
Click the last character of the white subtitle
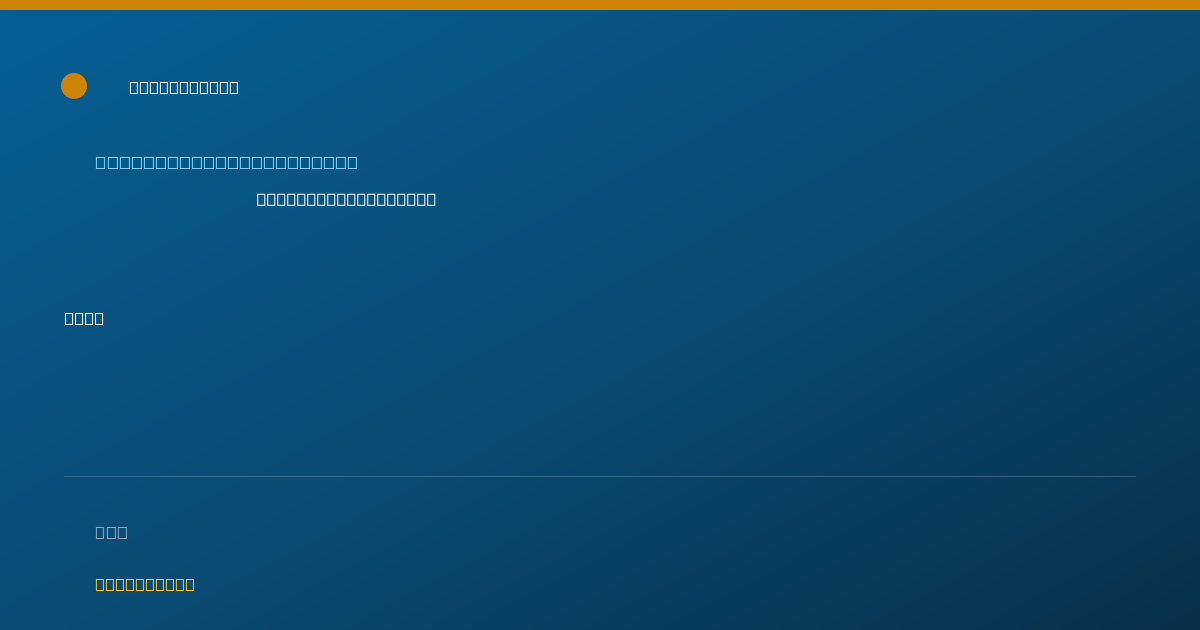[431, 199]
